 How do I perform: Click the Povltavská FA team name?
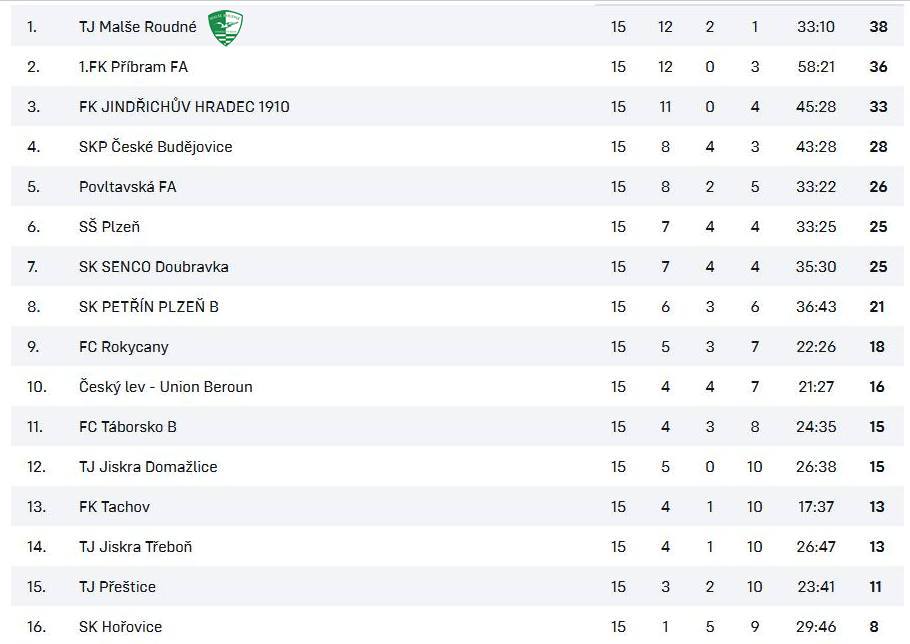pyautogui.click(x=128, y=187)
